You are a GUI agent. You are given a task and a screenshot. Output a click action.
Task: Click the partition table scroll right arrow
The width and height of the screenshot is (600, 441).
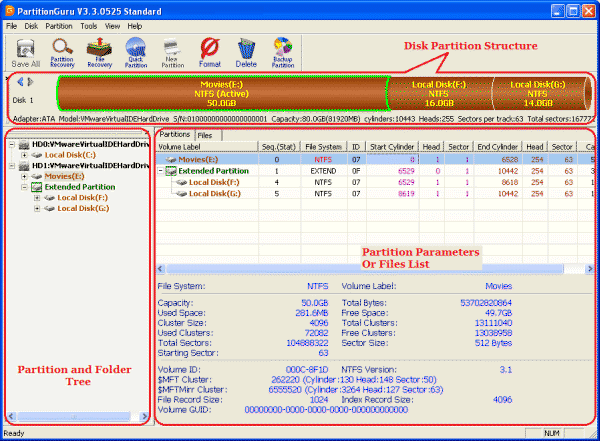click(589, 269)
